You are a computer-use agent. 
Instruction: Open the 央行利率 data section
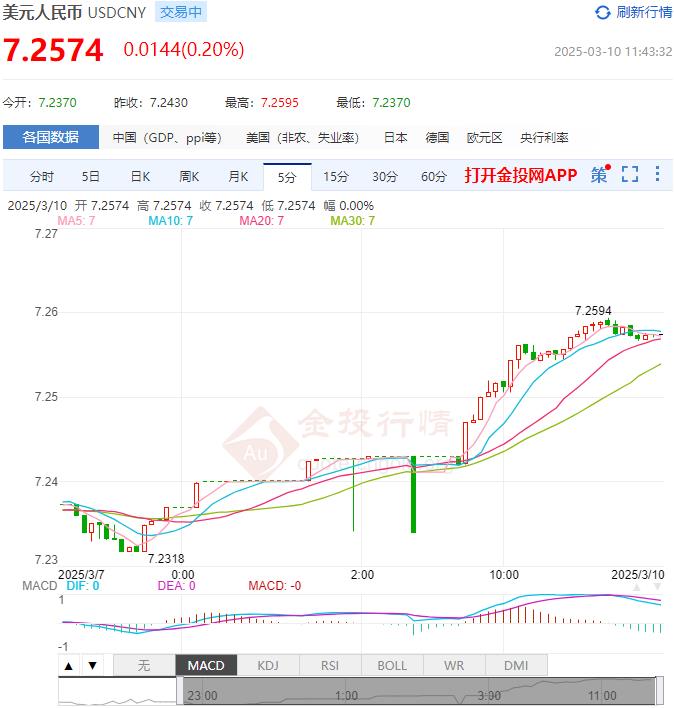[544, 138]
